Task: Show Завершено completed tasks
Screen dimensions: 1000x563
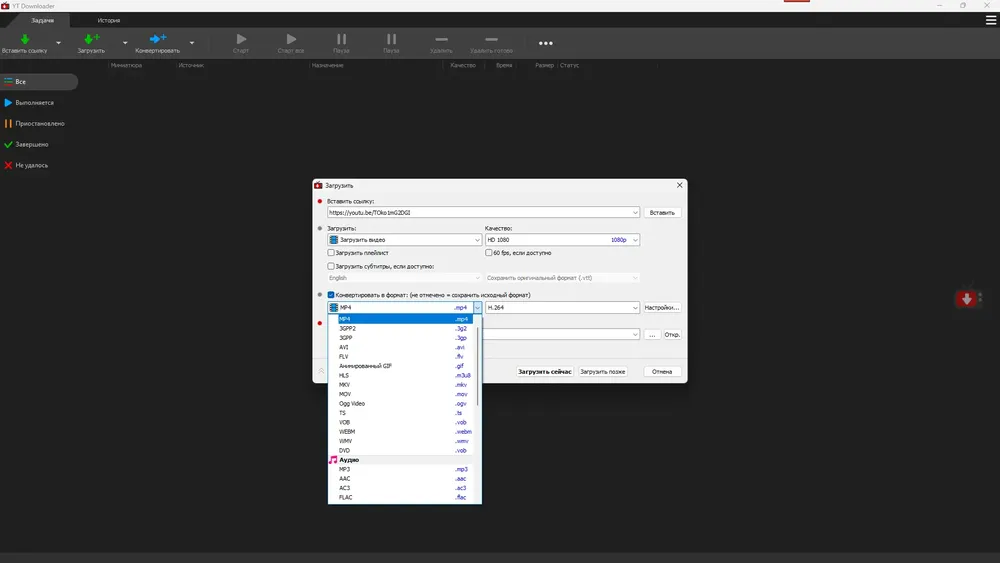Action: (x=32, y=144)
